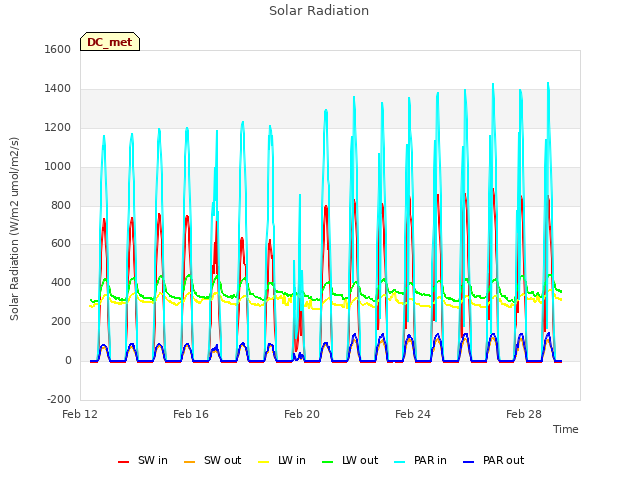Click the 1600 y-axis tick label
The height and width of the screenshot is (480, 640).
58,49
